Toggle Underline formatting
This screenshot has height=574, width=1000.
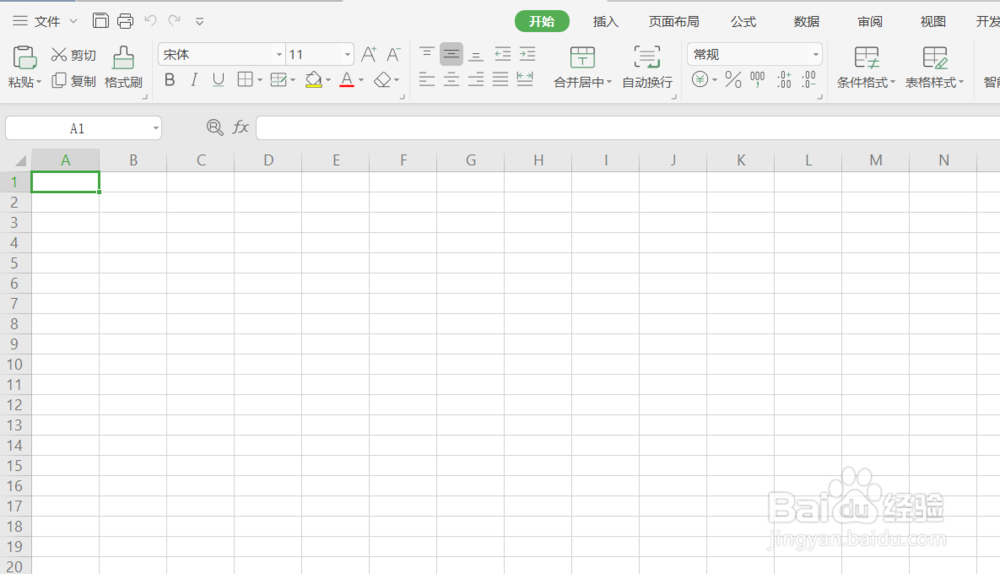pyautogui.click(x=218, y=80)
